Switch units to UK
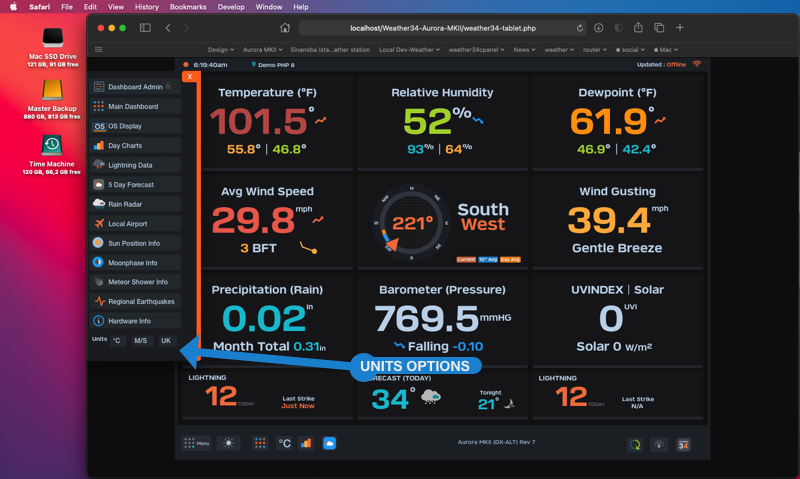The height and width of the screenshot is (479, 800). 166,340
